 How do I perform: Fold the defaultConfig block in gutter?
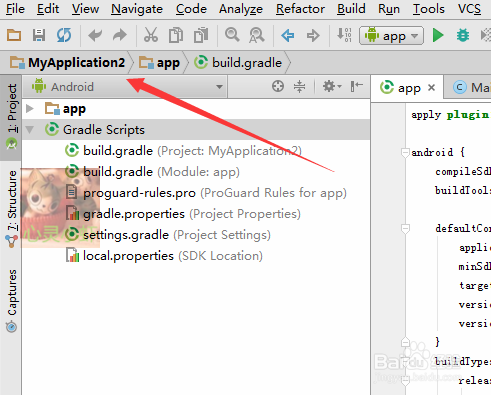tap(405, 229)
